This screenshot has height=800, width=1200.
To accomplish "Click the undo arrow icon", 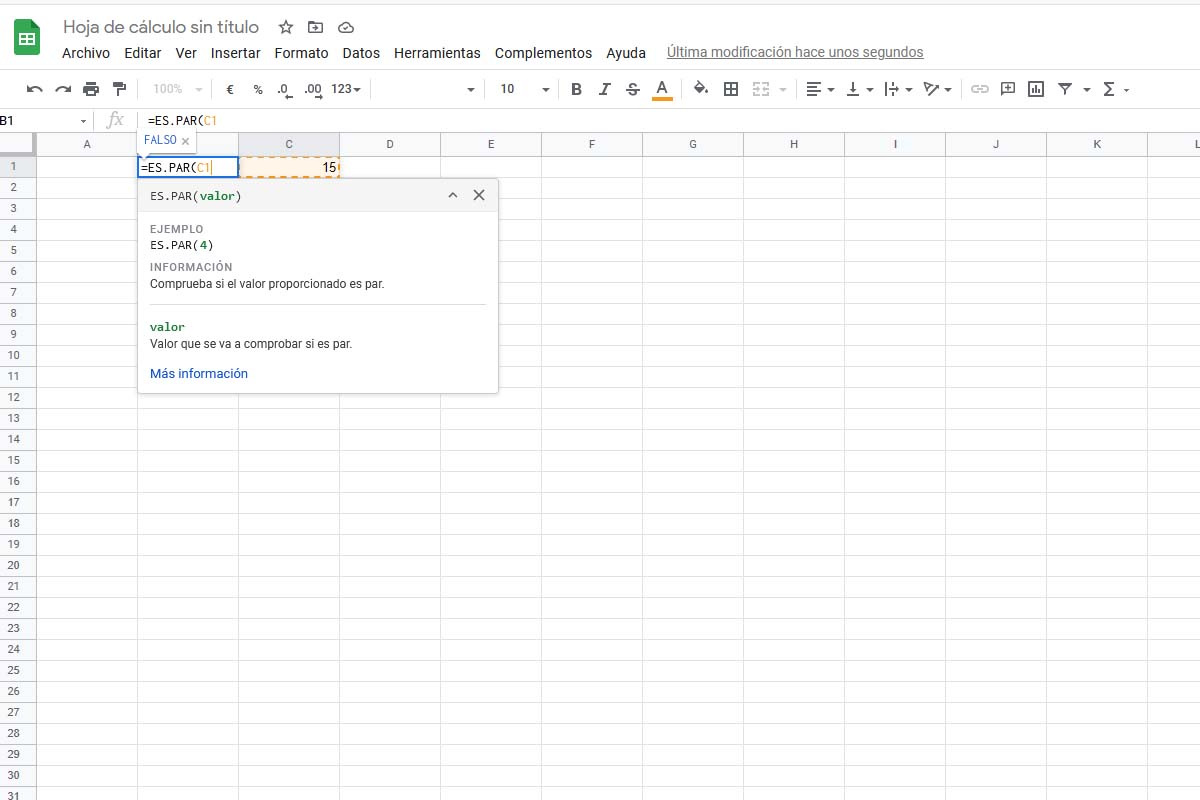I will pos(35,89).
